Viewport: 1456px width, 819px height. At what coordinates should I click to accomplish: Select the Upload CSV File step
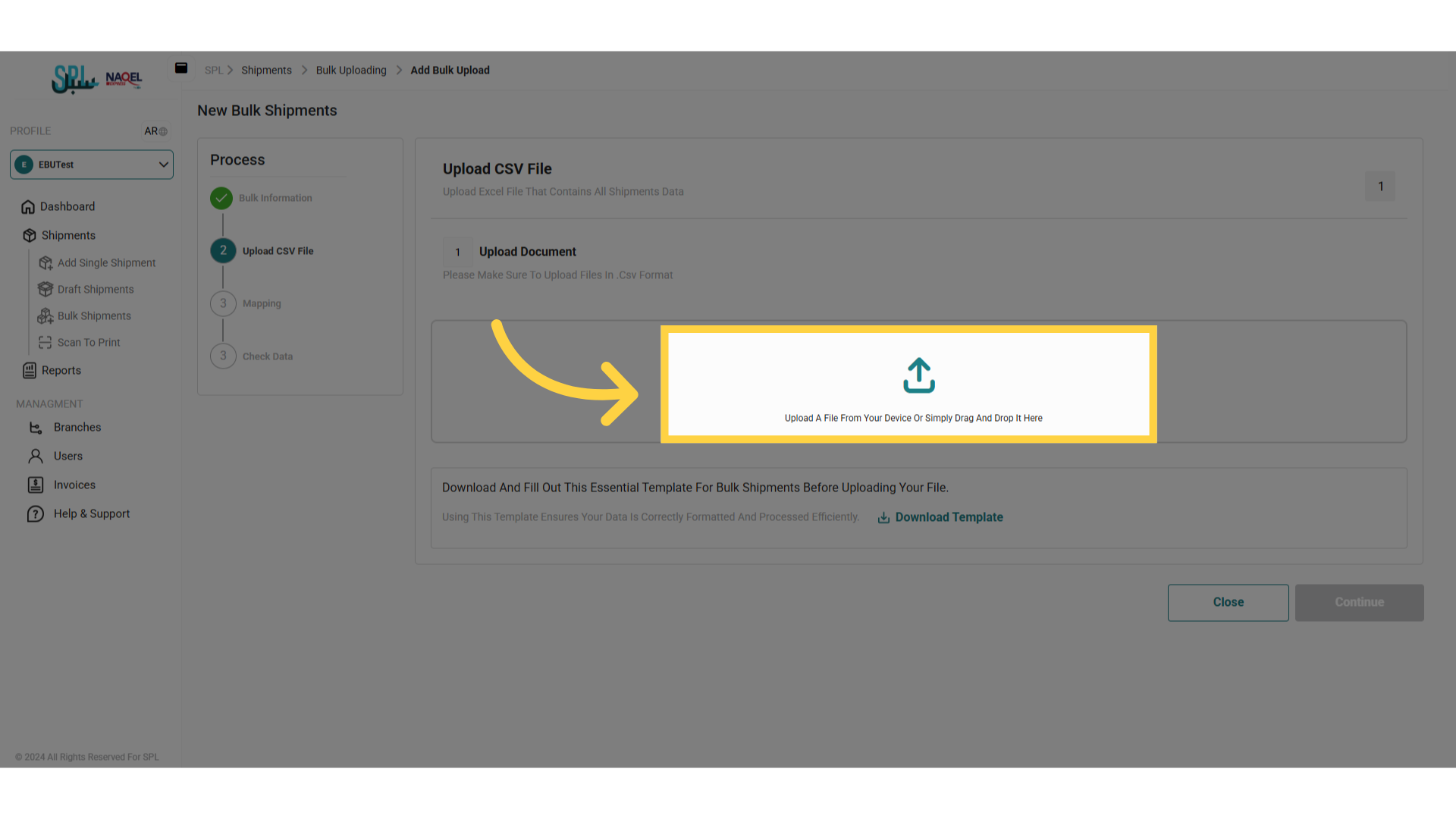click(x=262, y=251)
